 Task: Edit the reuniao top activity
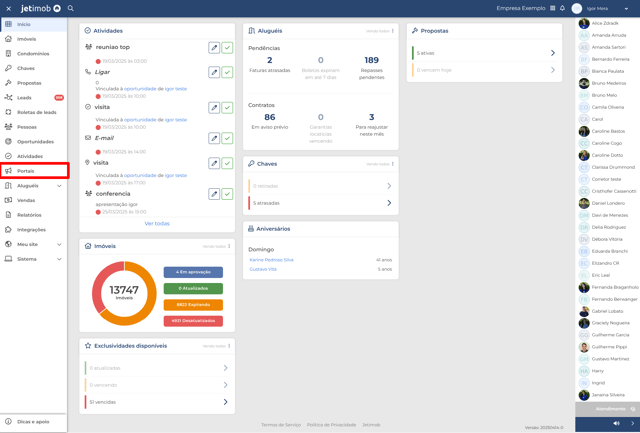pos(214,48)
